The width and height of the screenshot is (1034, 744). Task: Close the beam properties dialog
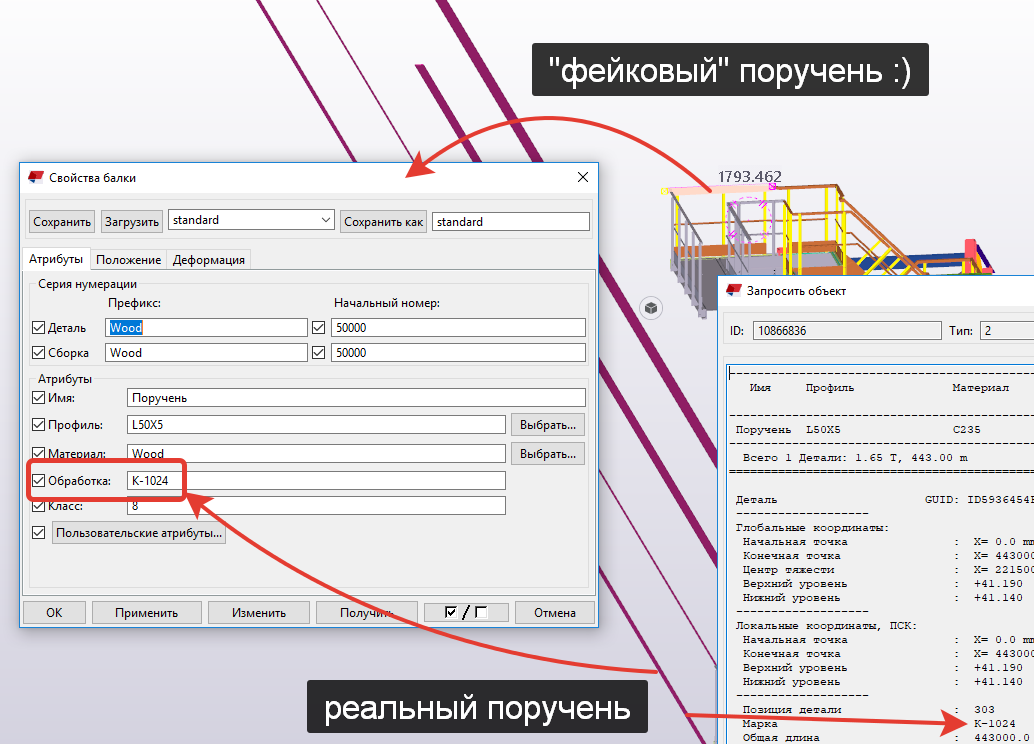(582, 177)
